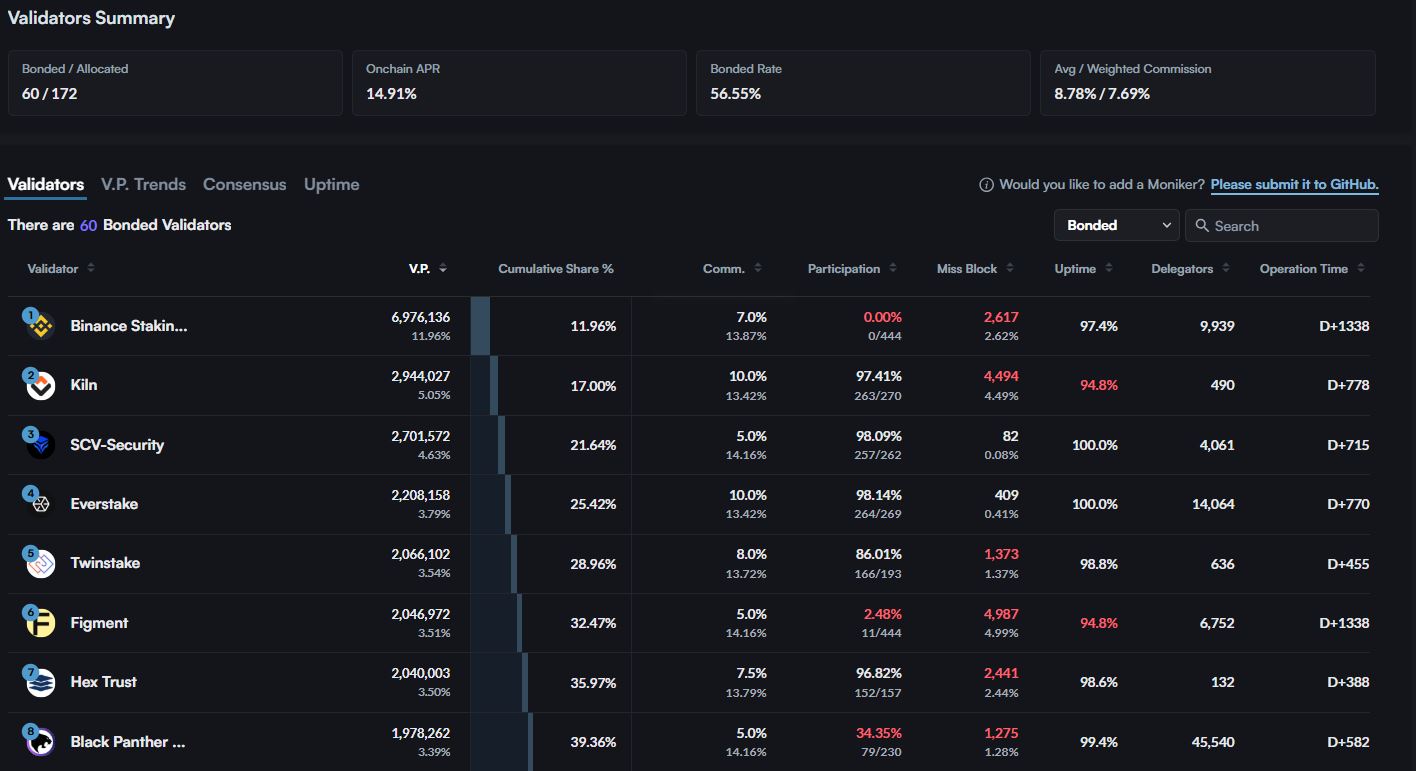
Task: Click the Kiln validator logo
Action: point(41,385)
